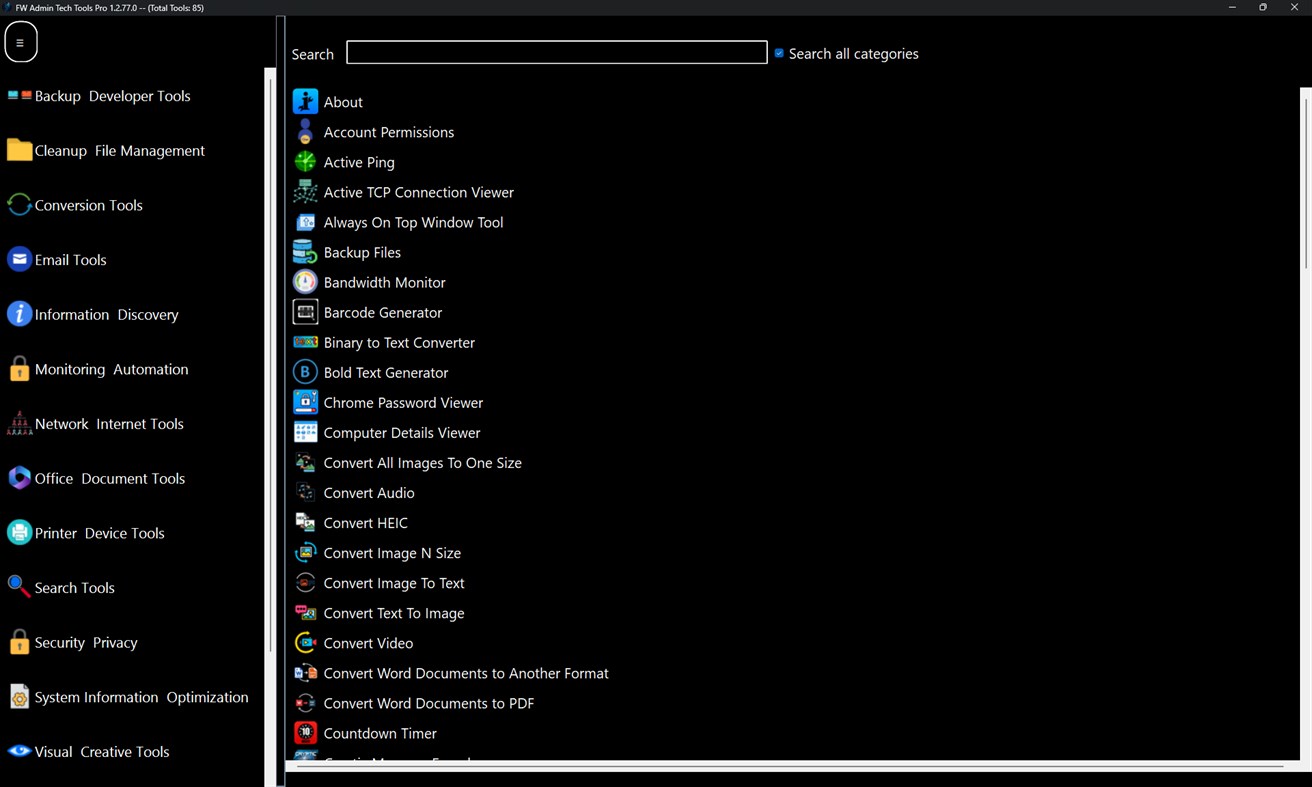The height and width of the screenshot is (787, 1312).
Task: Click the Convert Video tool icon
Action: click(x=305, y=642)
